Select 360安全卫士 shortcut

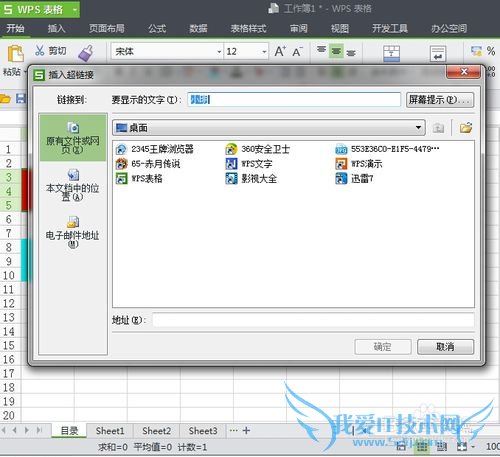point(258,149)
